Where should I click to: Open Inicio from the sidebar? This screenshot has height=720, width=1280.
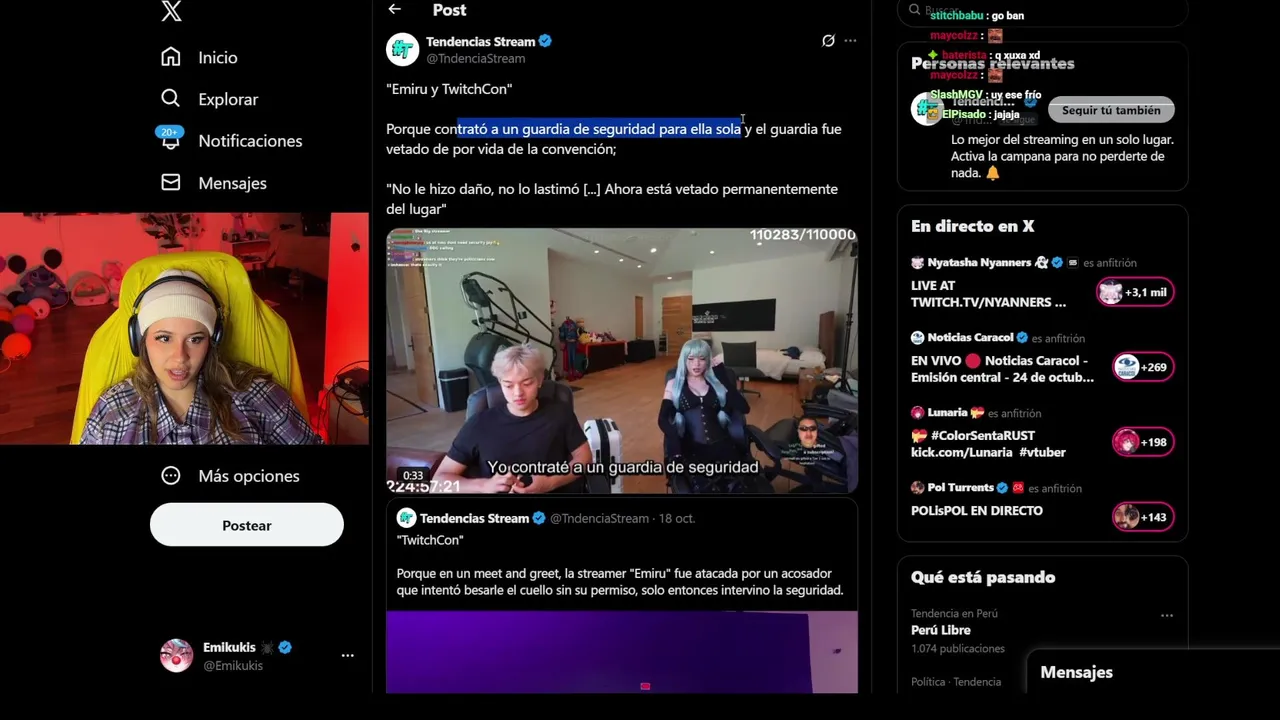point(199,57)
